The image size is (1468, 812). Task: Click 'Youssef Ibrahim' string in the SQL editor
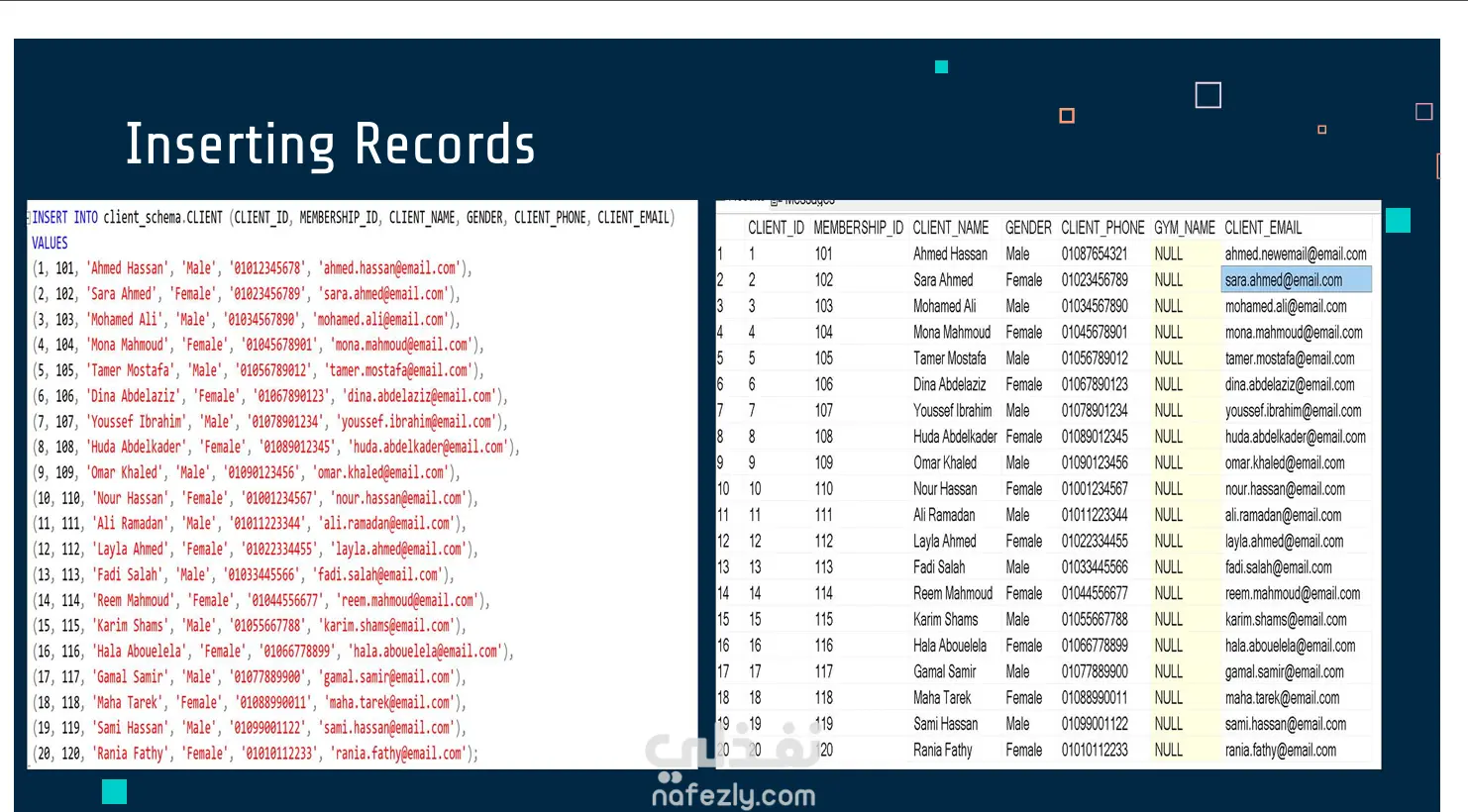point(138,422)
